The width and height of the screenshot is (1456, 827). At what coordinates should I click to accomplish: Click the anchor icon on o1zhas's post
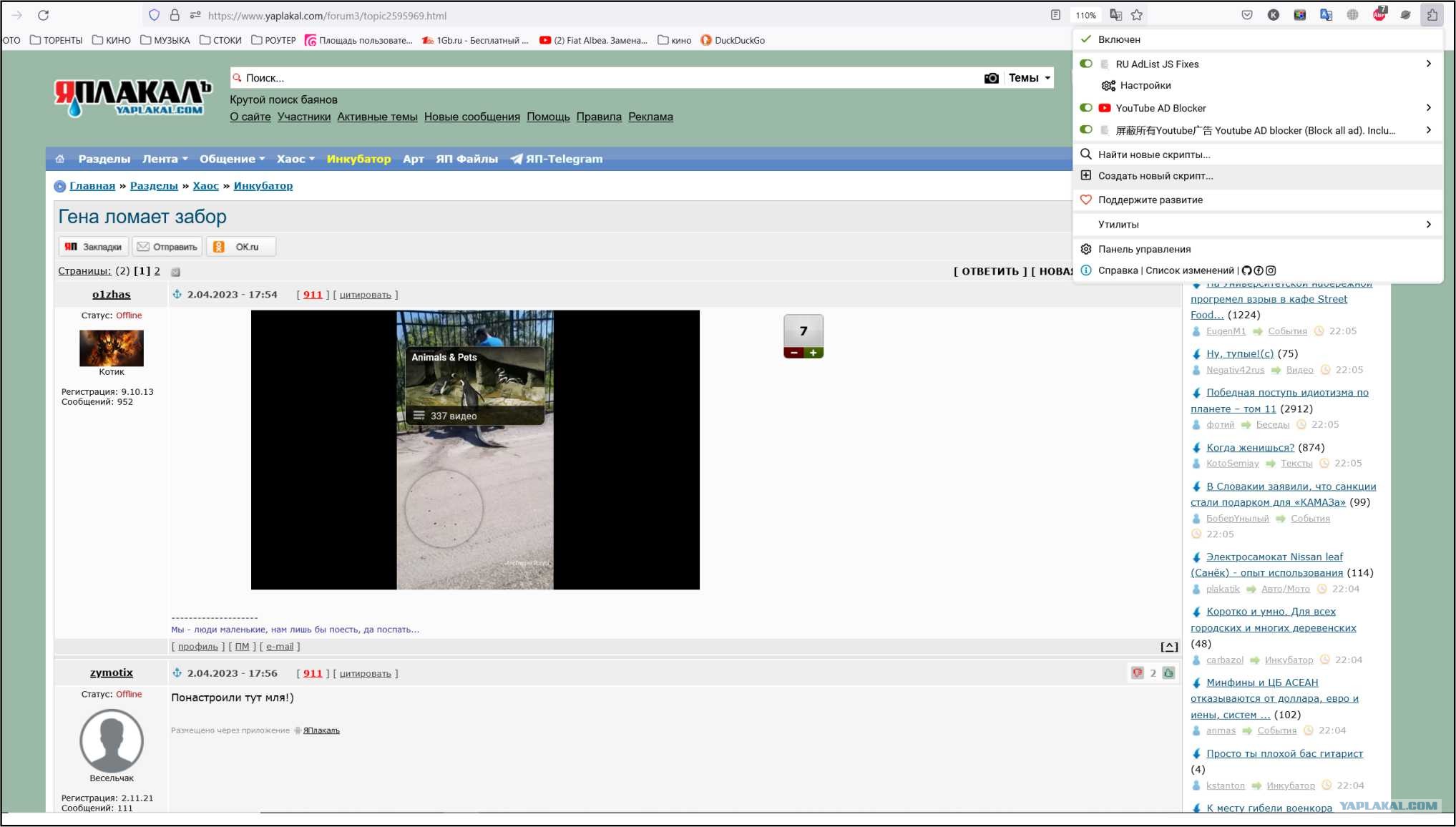pyautogui.click(x=177, y=294)
